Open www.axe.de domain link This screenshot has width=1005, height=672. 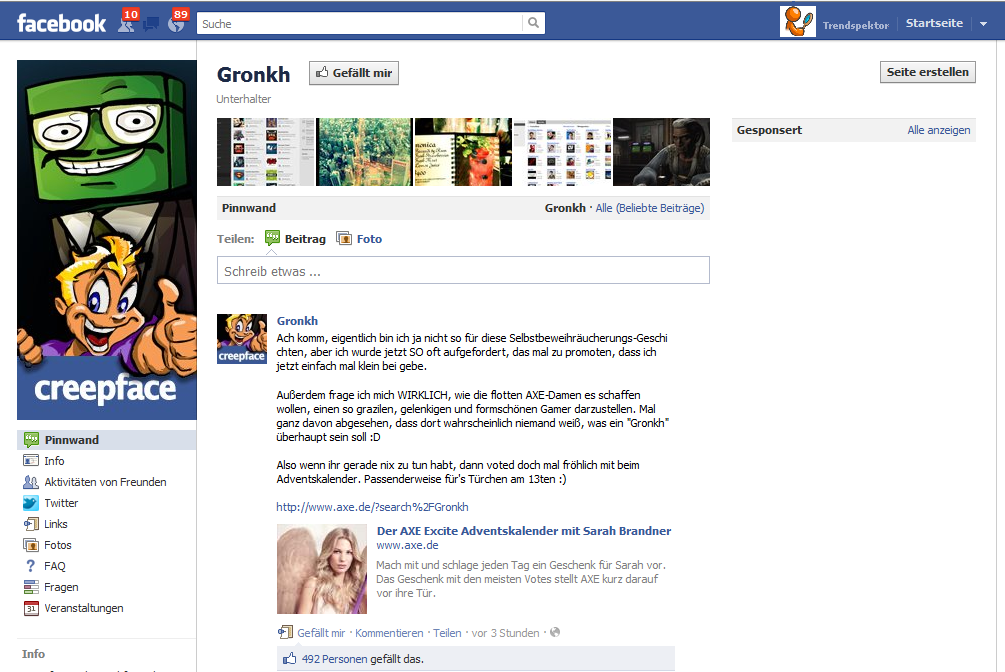[x=407, y=545]
